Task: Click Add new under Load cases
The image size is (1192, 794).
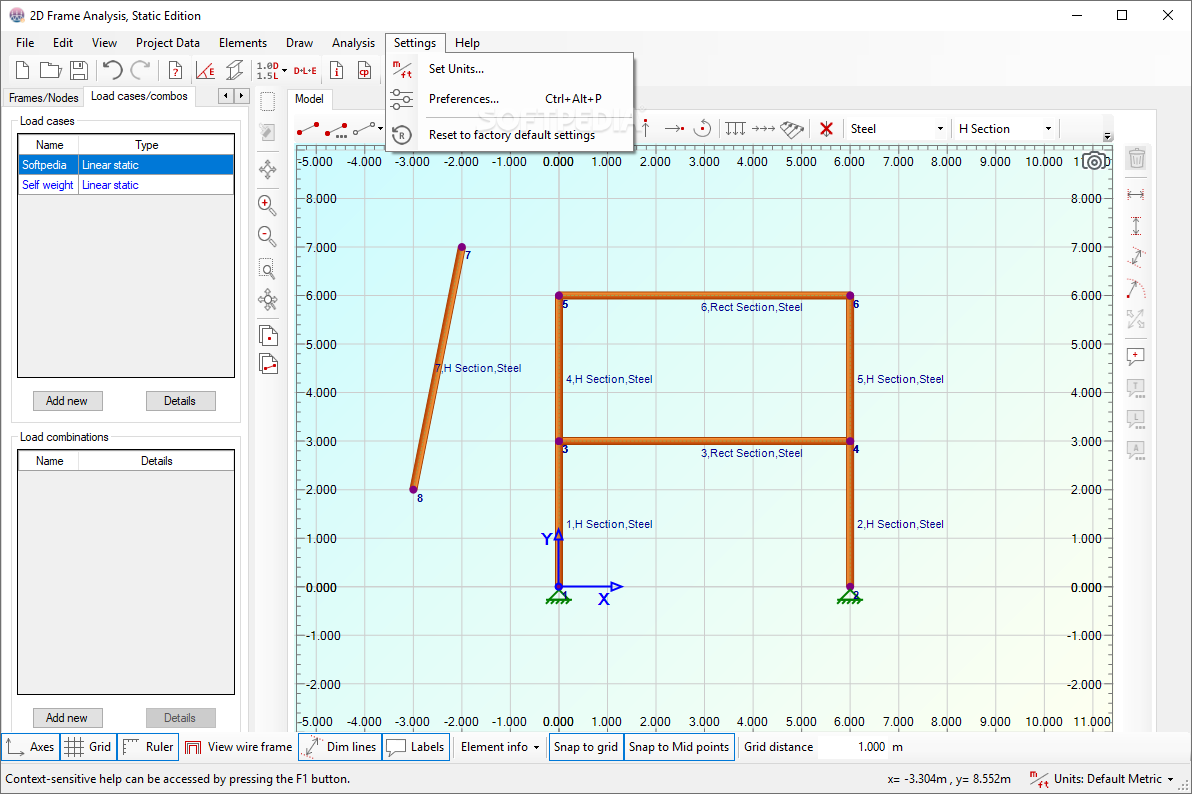Action: point(67,401)
